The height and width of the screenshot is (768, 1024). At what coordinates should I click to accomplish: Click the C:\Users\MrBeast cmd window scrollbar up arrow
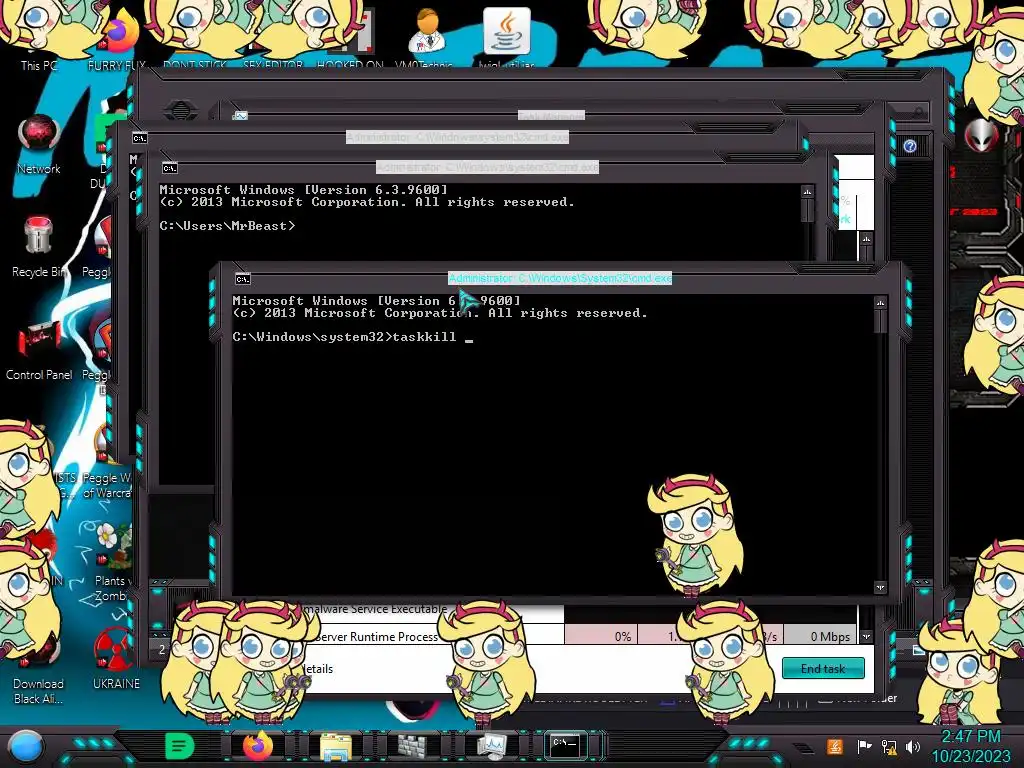pyautogui.click(x=807, y=192)
